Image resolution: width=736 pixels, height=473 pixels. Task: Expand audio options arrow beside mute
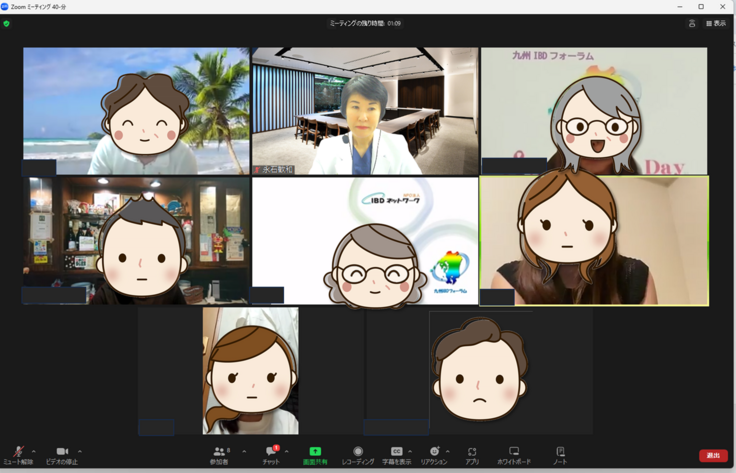(34, 451)
